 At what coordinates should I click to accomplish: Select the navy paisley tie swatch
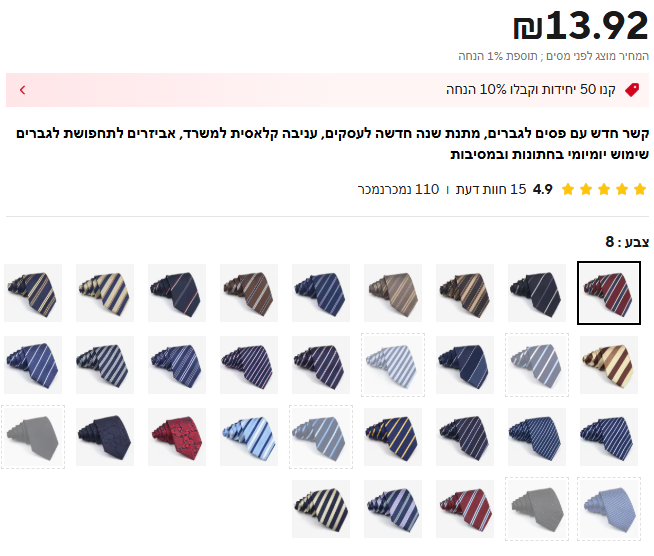[105, 437]
